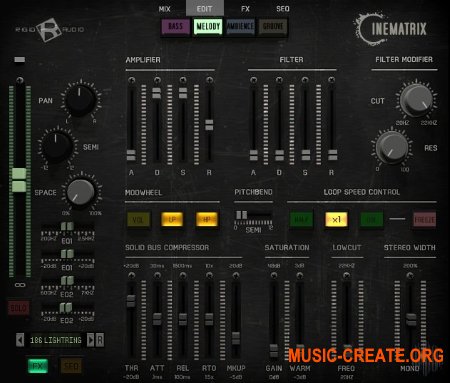Toggle the FREEZE button
The image size is (450, 383).
coord(424,219)
